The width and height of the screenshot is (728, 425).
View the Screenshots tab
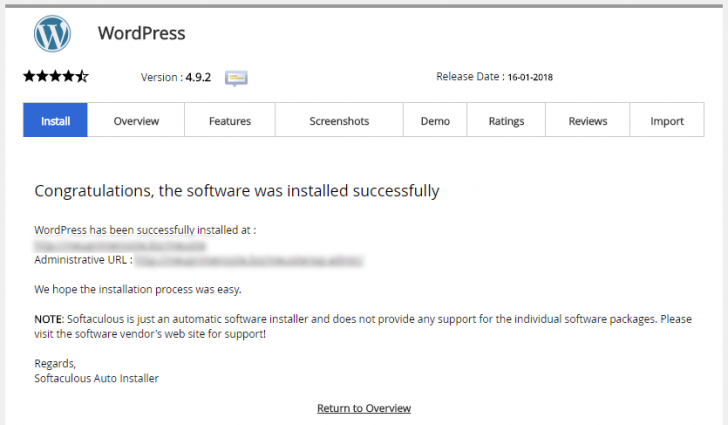pyautogui.click(x=339, y=121)
